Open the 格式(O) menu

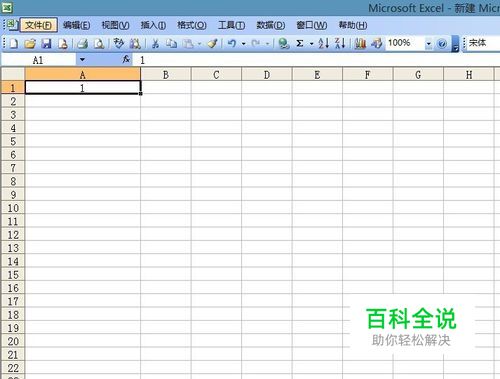[192, 25]
